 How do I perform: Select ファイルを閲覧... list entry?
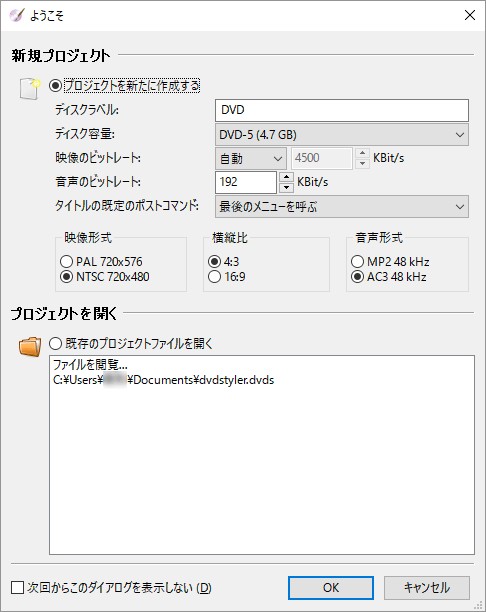[x=90, y=365]
